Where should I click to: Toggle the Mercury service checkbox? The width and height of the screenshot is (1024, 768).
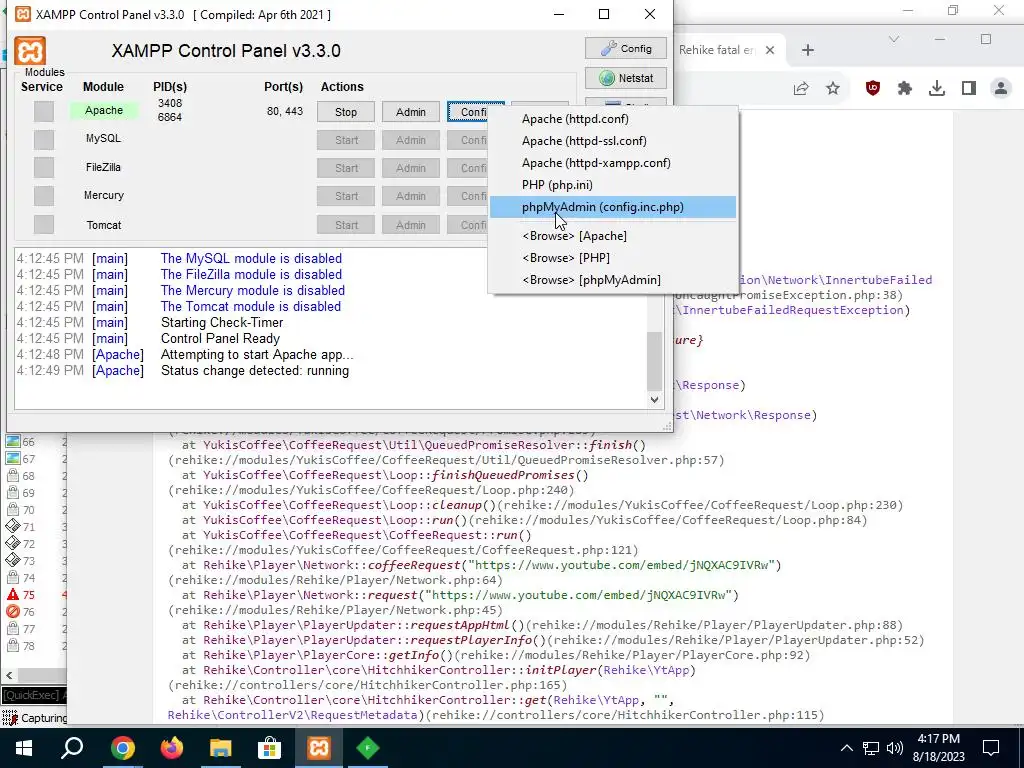[x=44, y=195]
